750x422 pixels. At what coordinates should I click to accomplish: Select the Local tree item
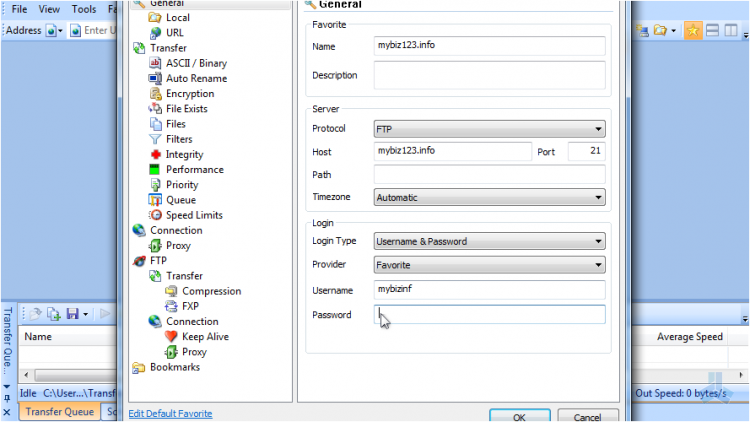[178, 18]
